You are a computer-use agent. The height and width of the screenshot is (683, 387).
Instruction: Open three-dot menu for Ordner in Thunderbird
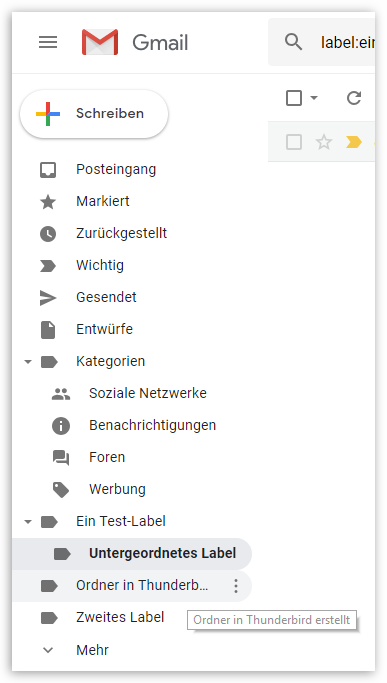(x=236, y=586)
